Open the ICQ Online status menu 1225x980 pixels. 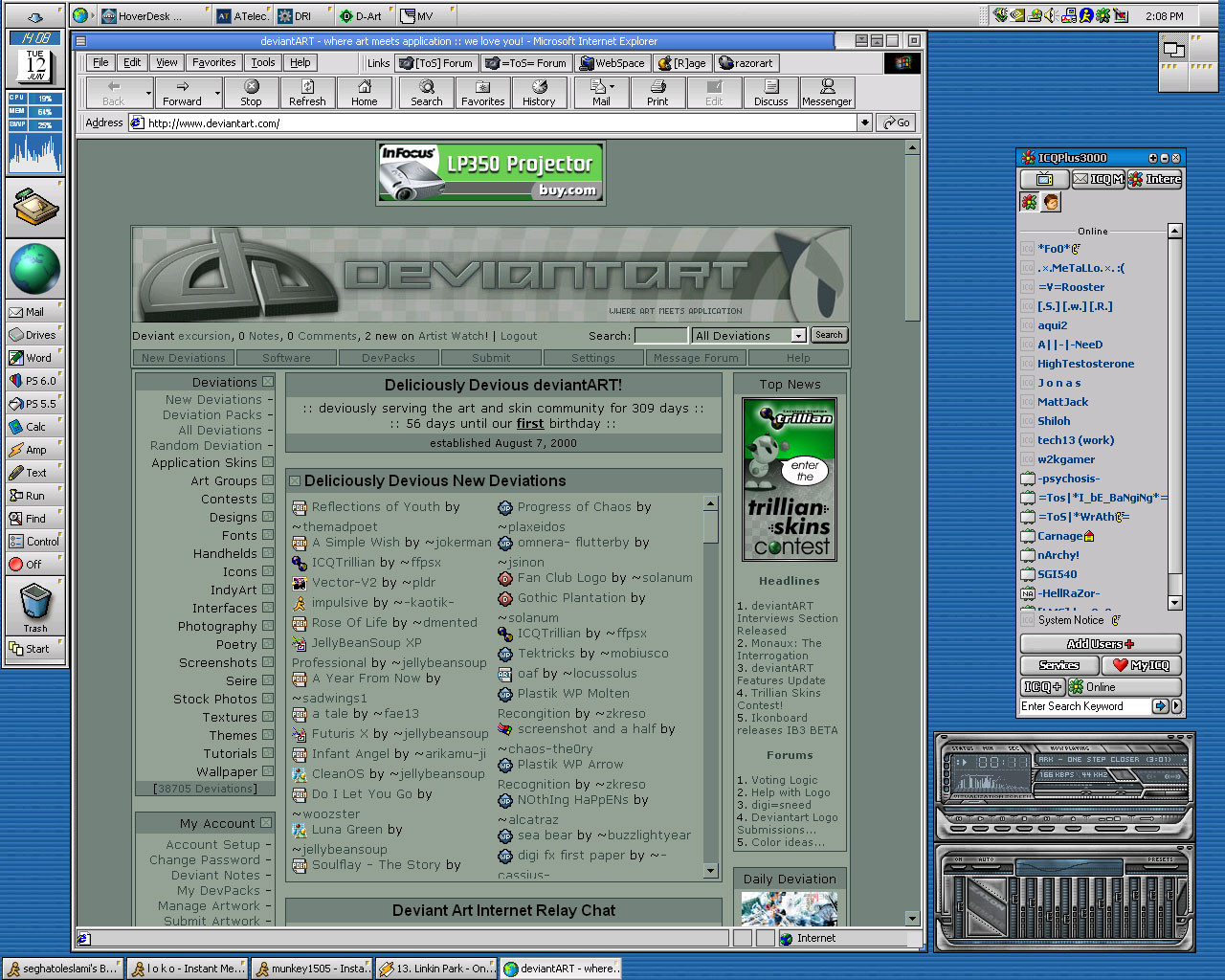1124,687
